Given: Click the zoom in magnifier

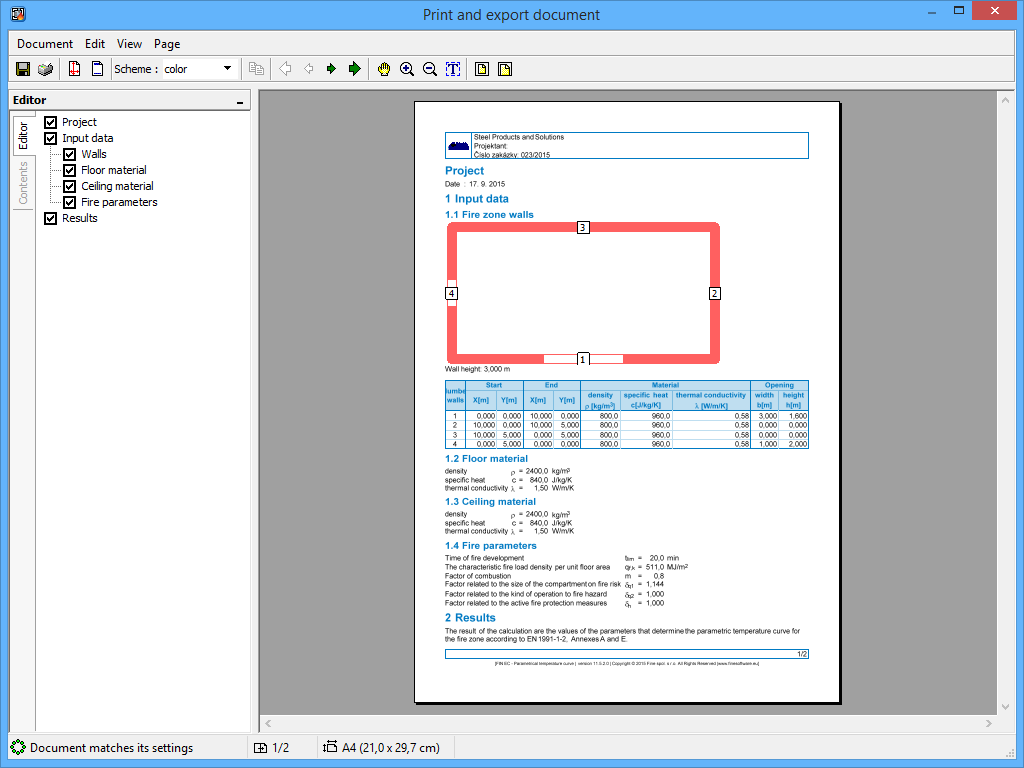Looking at the screenshot, I should tap(407, 69).
